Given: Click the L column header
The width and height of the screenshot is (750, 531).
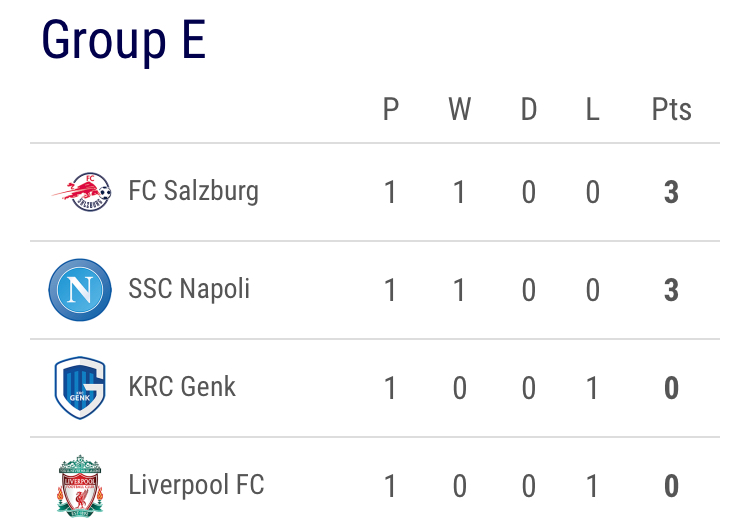Looking at the screenshot, I should pyautogui.click(x=593, y=110).
